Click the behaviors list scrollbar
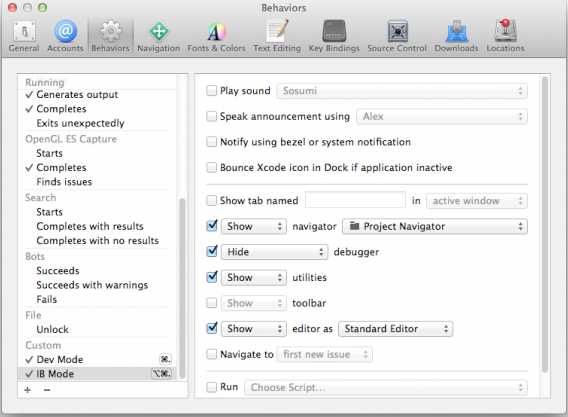 182,288
